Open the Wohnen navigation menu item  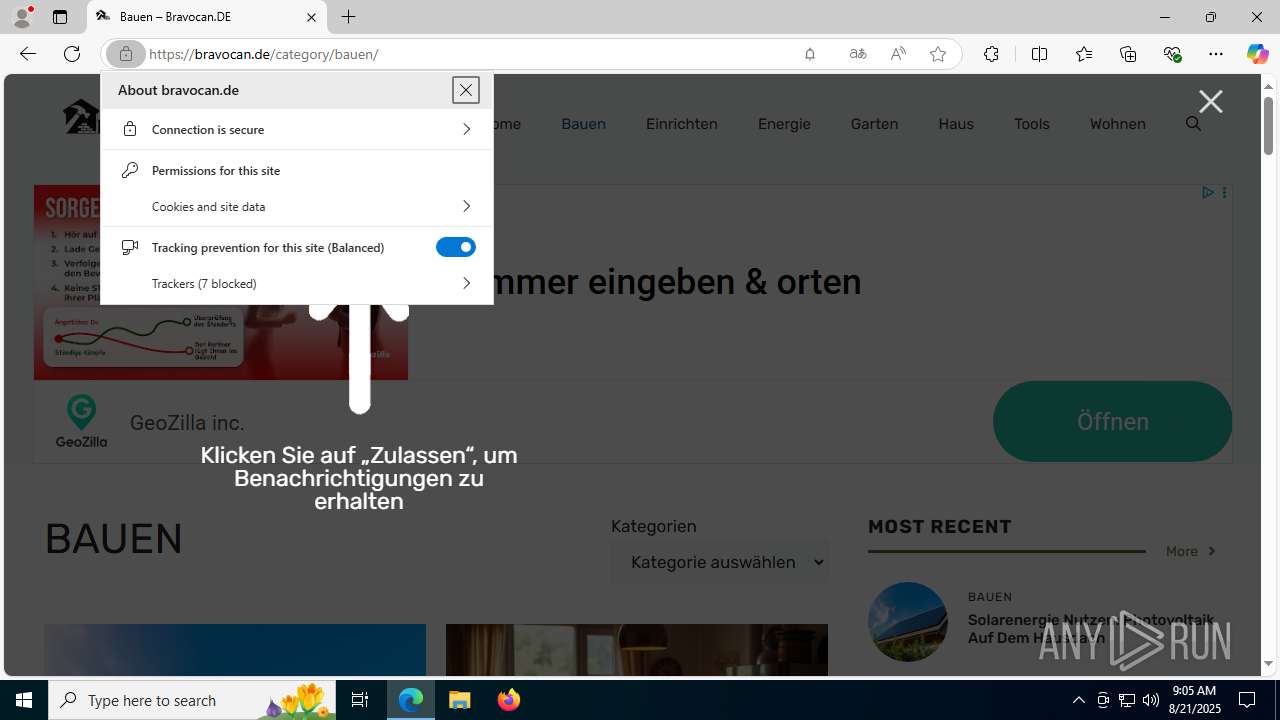coord(1118,124)
